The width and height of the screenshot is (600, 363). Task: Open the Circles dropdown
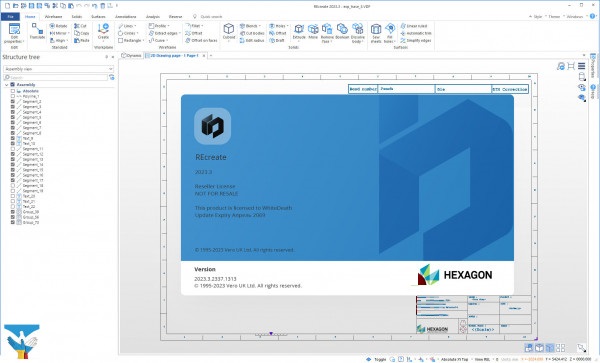point(129,33)
